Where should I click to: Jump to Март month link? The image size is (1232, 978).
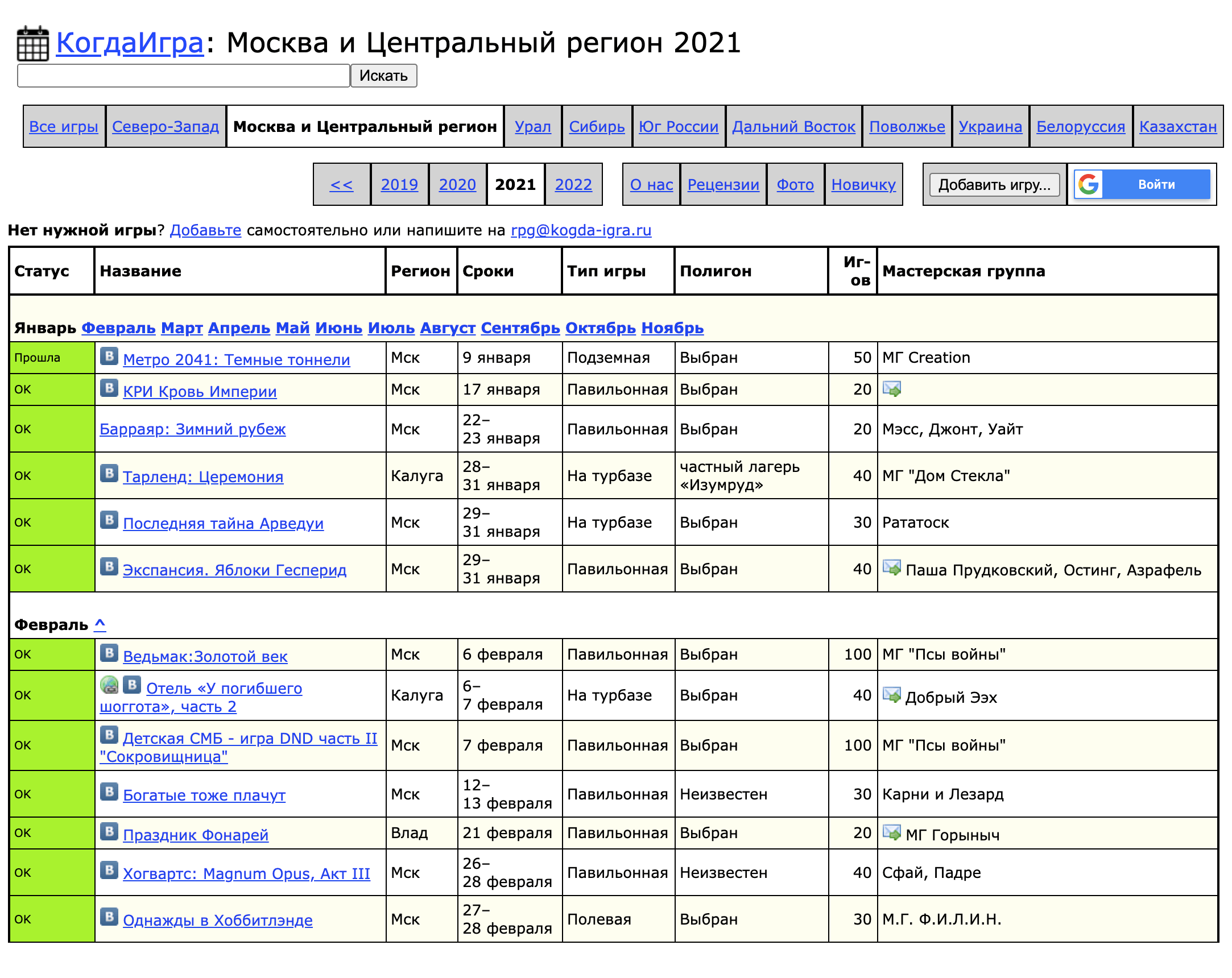182,328
